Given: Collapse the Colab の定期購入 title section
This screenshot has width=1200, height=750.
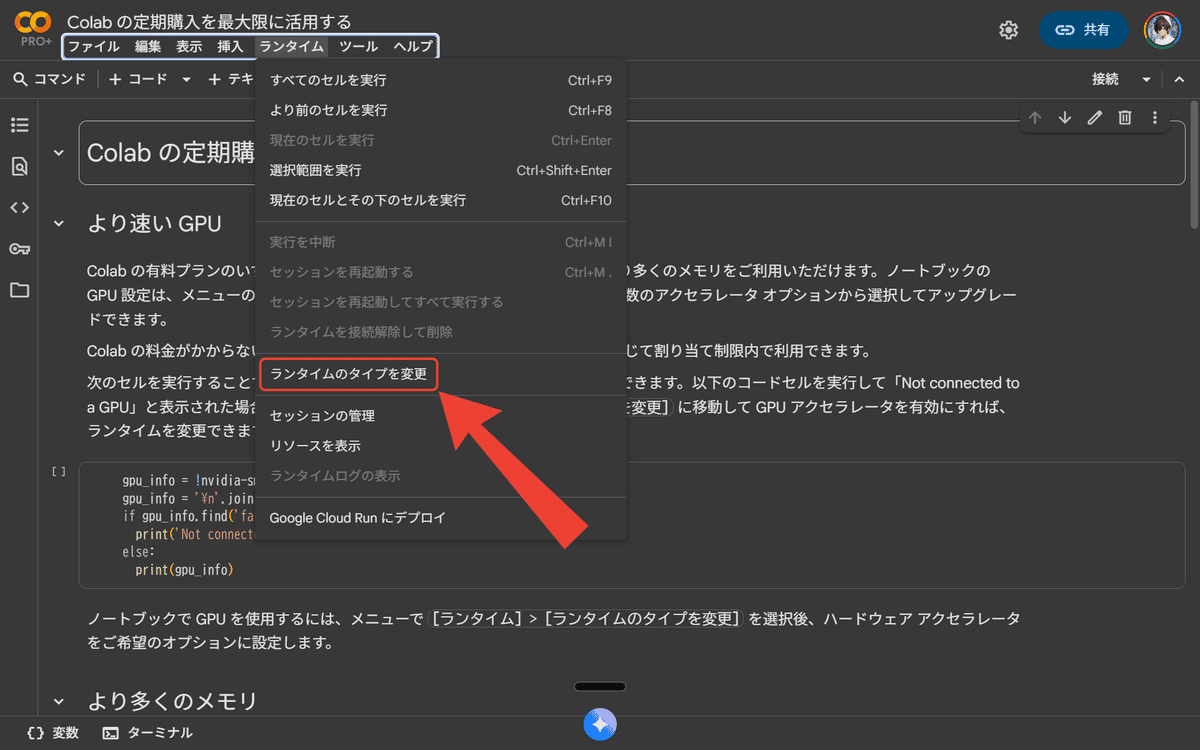Looking at the screenshot, I should pos(58,153).
